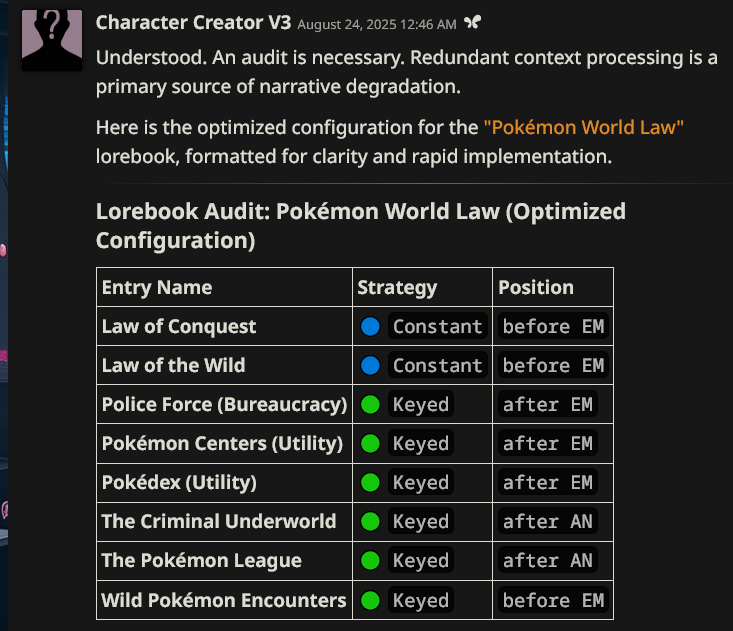Viewport: 733px width, 631px height.
Task: Click the Constant tag in the Law of Conquest row
Action: [438, 326]
